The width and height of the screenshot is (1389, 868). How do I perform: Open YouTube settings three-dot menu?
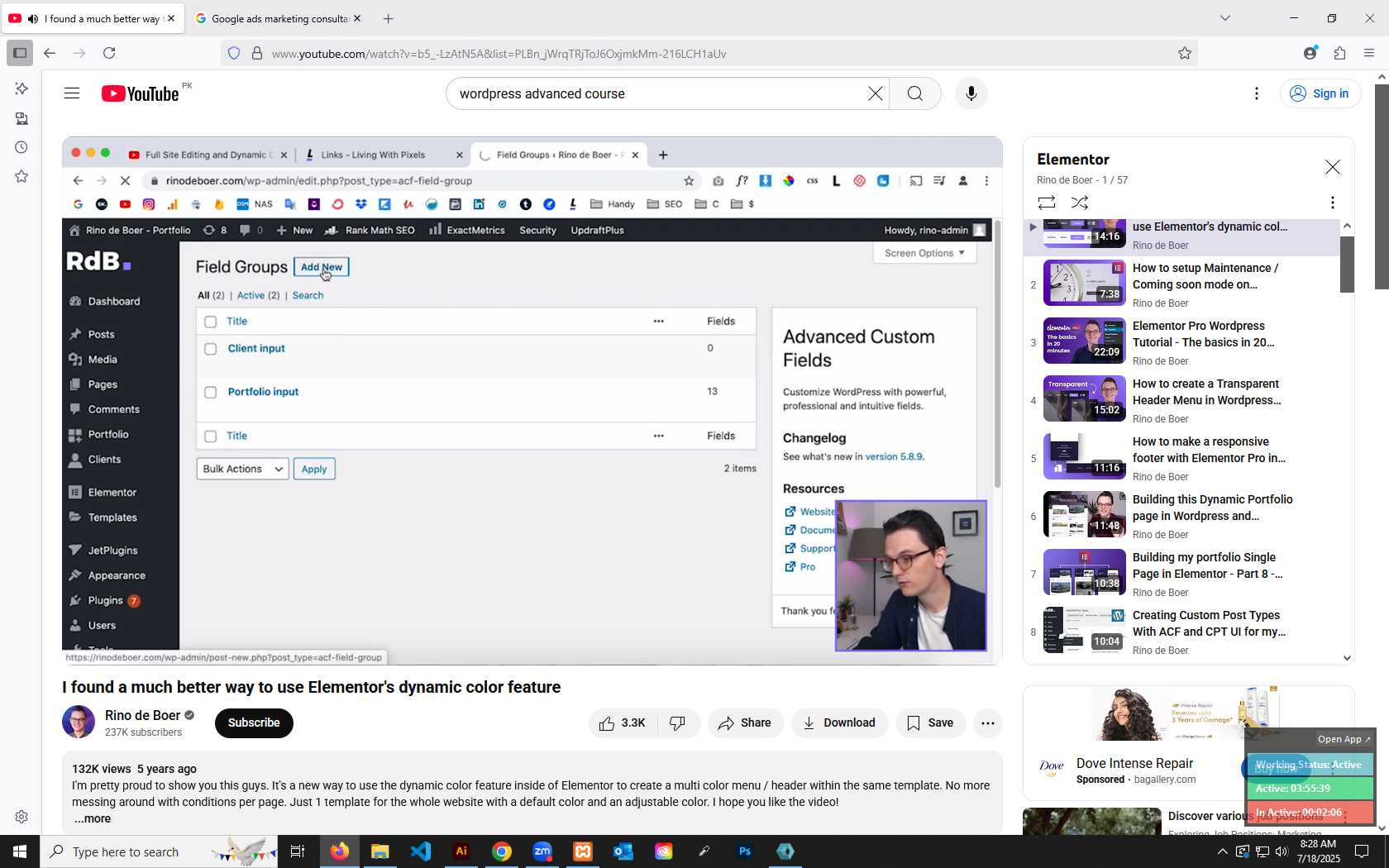[1257, 93]
